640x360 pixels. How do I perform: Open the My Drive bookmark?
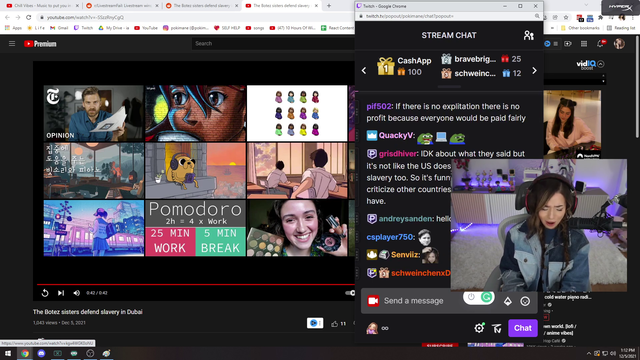click(x=113, y=28)
